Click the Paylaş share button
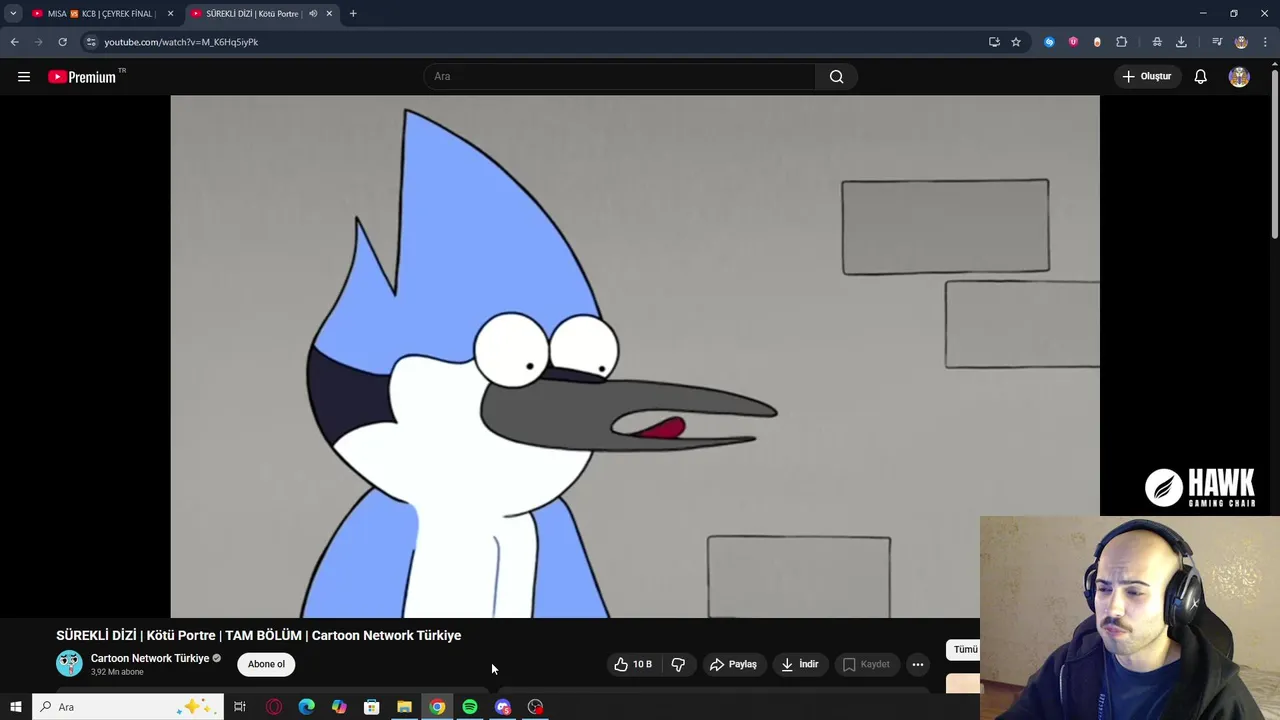Viewport: 1280px width, 720px height. click(733, 664)
